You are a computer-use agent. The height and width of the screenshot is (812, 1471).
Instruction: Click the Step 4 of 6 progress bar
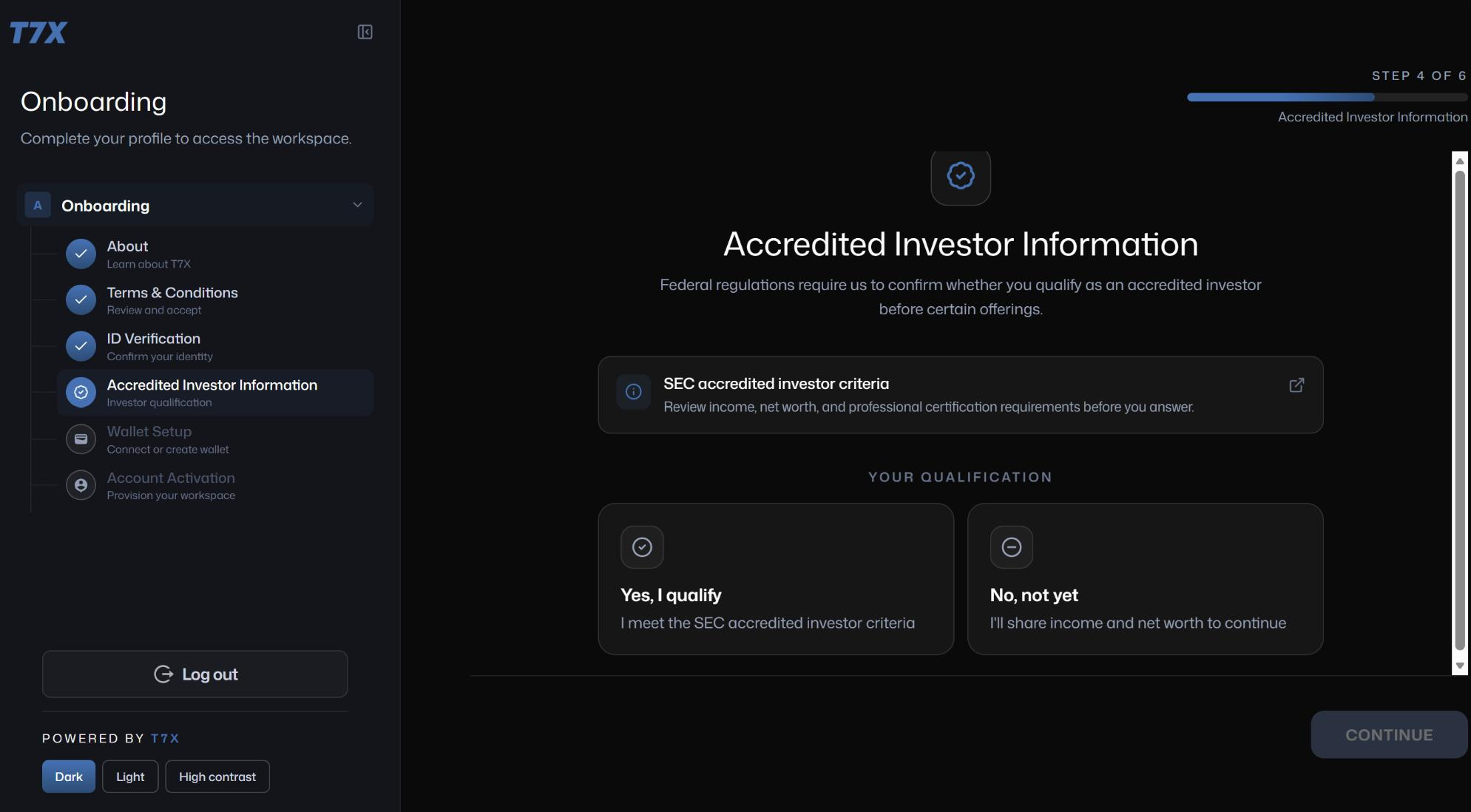click(1328, 97)
